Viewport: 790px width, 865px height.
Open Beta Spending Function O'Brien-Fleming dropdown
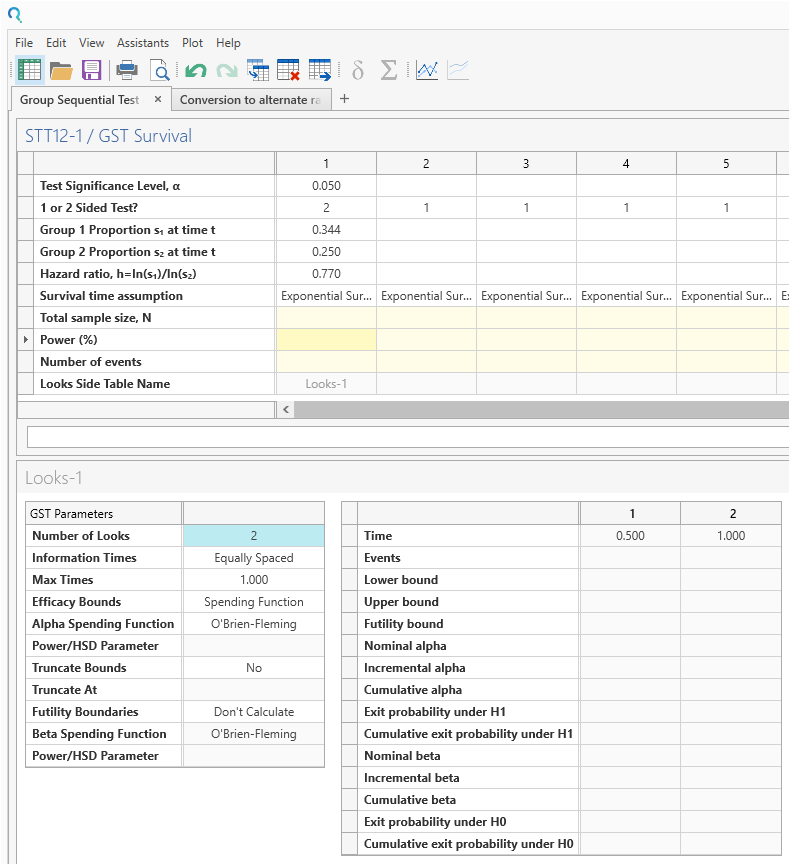254,734
